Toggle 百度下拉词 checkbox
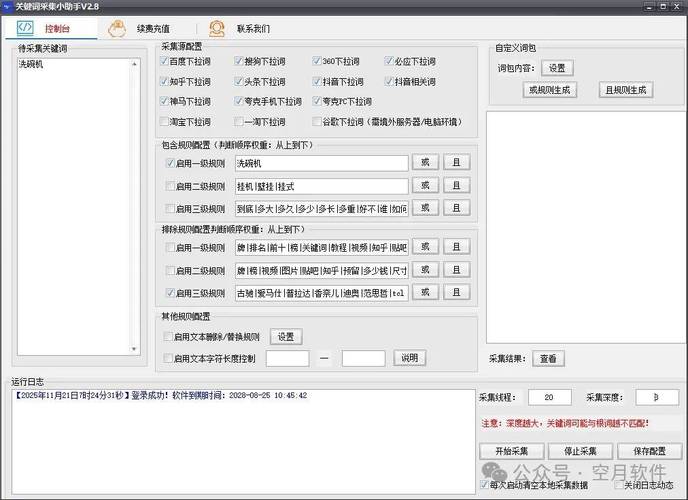 tap(164, 61)
